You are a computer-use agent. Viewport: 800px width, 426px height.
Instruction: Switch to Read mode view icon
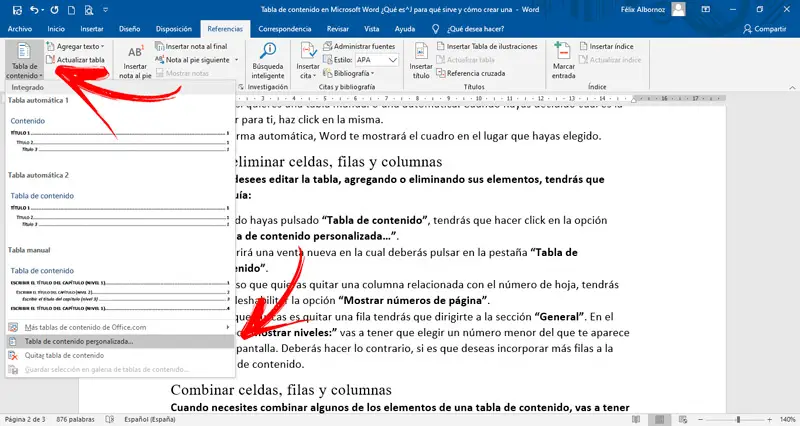pos(636,419)
